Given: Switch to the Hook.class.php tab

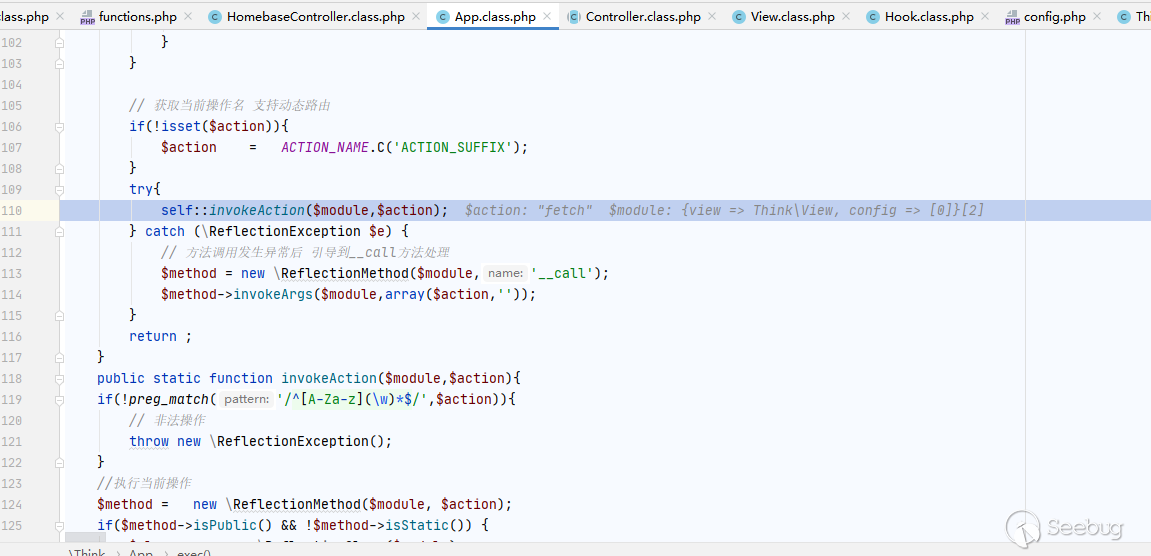Looking at the screenshot, I should click(929, 16).
